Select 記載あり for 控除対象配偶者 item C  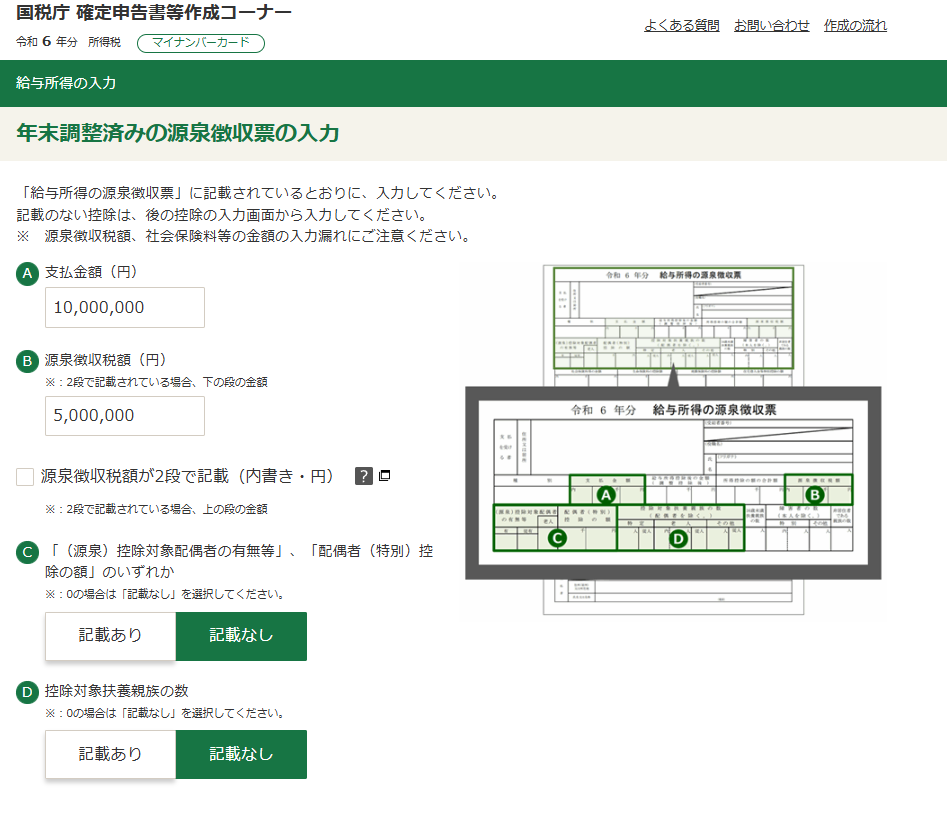[x=110, y=636]
